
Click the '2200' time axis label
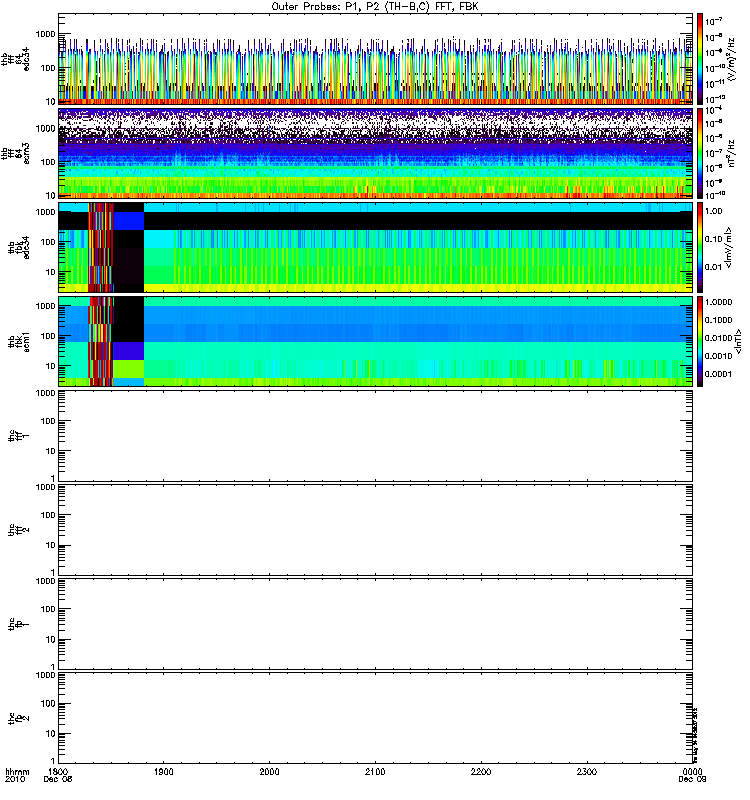click(481, 772)
